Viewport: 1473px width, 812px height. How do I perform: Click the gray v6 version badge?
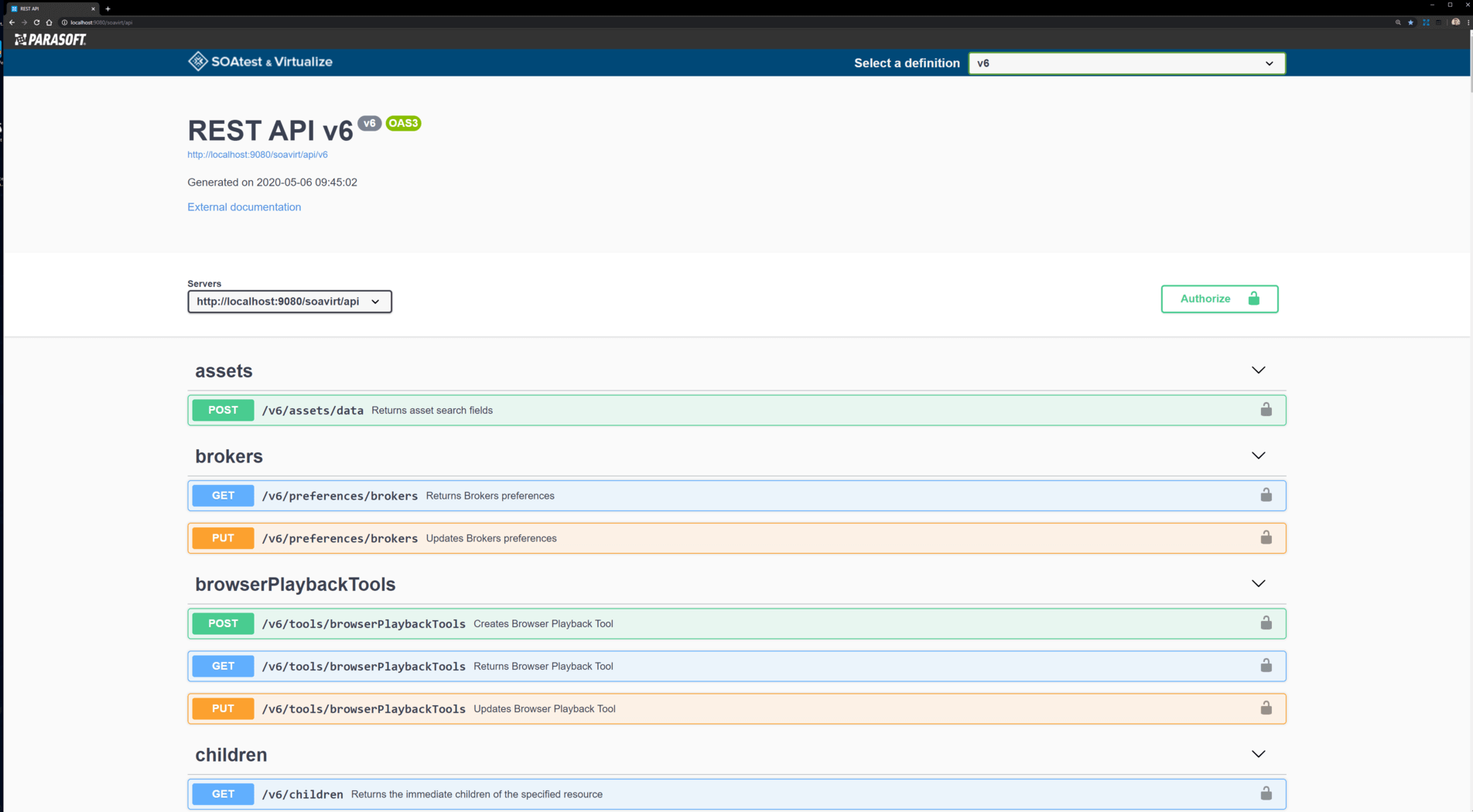click(370, 123)
